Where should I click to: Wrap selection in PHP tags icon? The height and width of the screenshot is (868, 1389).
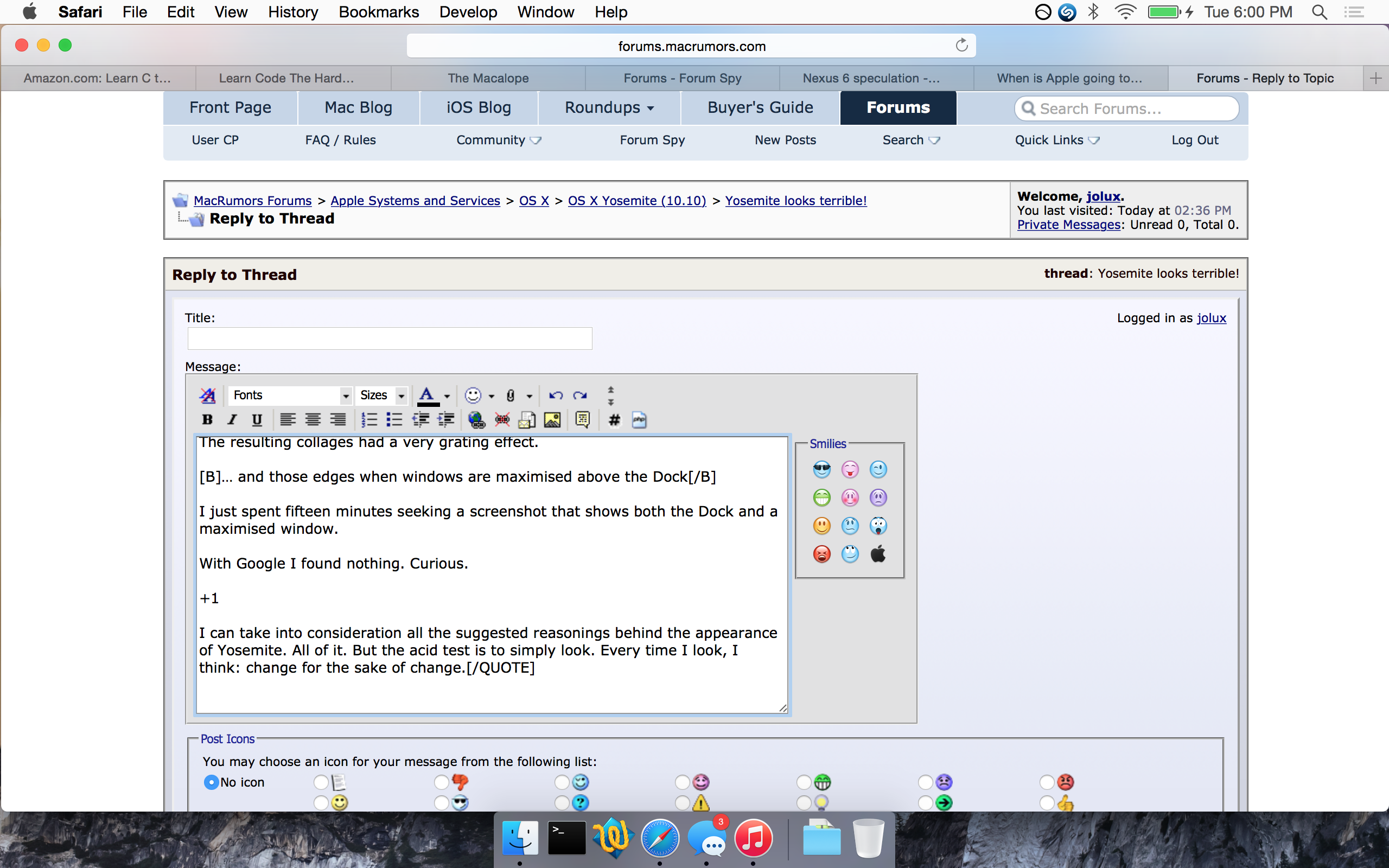pyautogui.click(x=639, y=420)
